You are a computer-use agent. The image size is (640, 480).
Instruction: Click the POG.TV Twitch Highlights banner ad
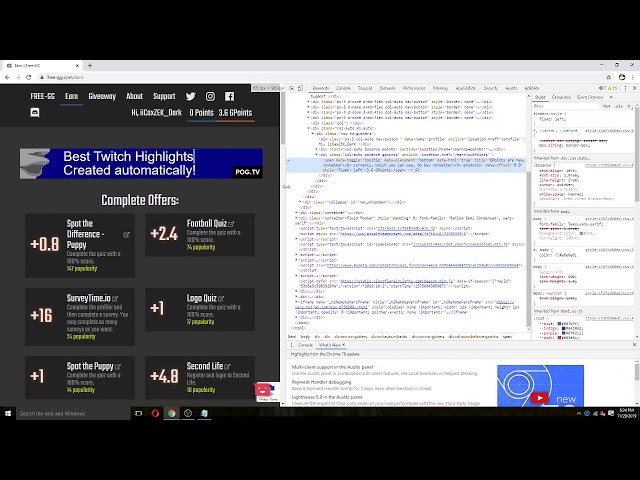[141, 163]
